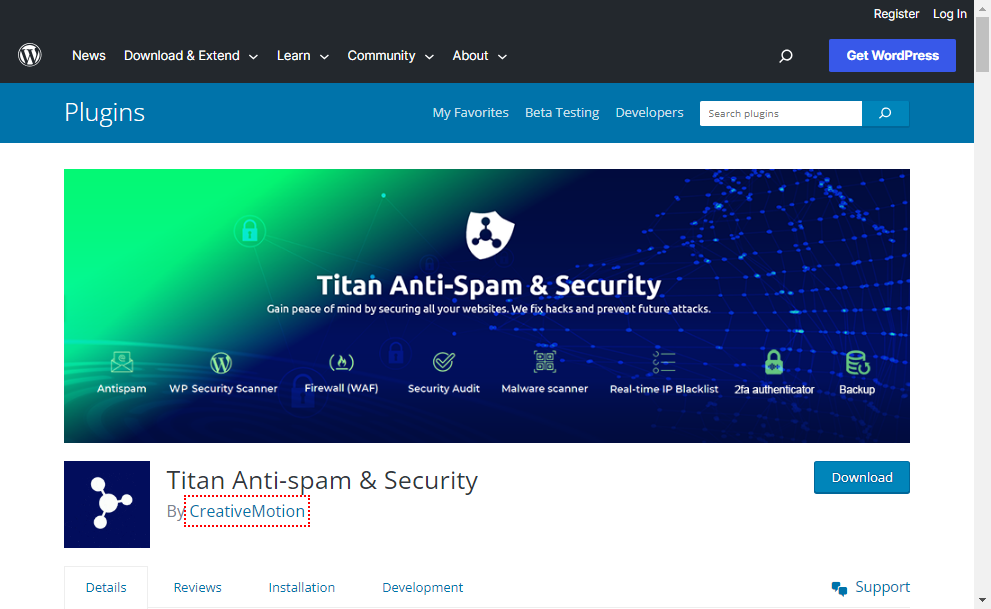Open the Developers link
This screenshot has height=609, width=991.
coord(649,112)
